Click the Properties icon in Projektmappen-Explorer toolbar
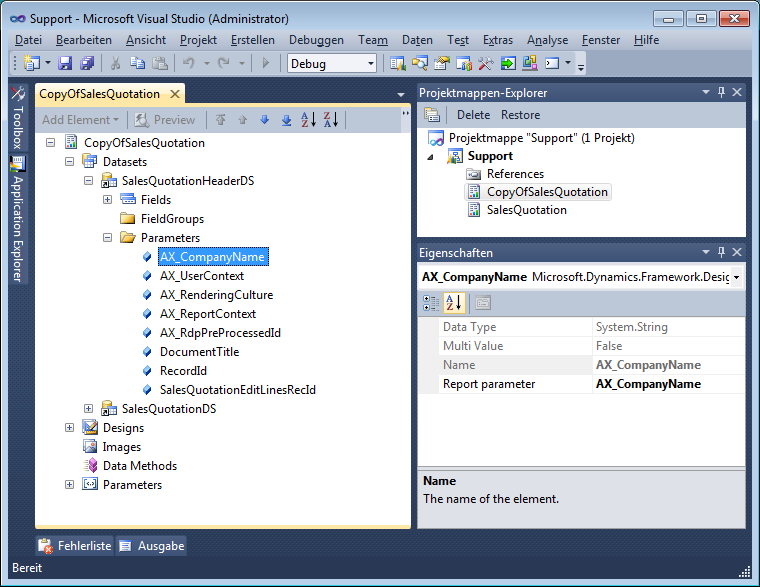 click(x=434, y=115)
